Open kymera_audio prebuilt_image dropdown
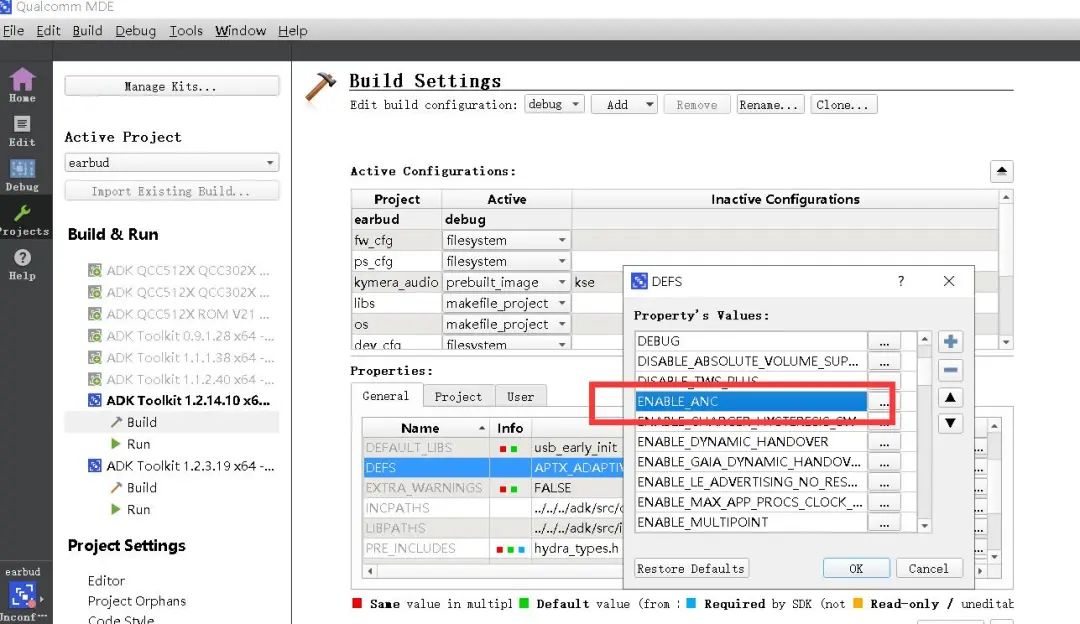The height and width of the screenshot is (624, 1080). click(506, 282)
